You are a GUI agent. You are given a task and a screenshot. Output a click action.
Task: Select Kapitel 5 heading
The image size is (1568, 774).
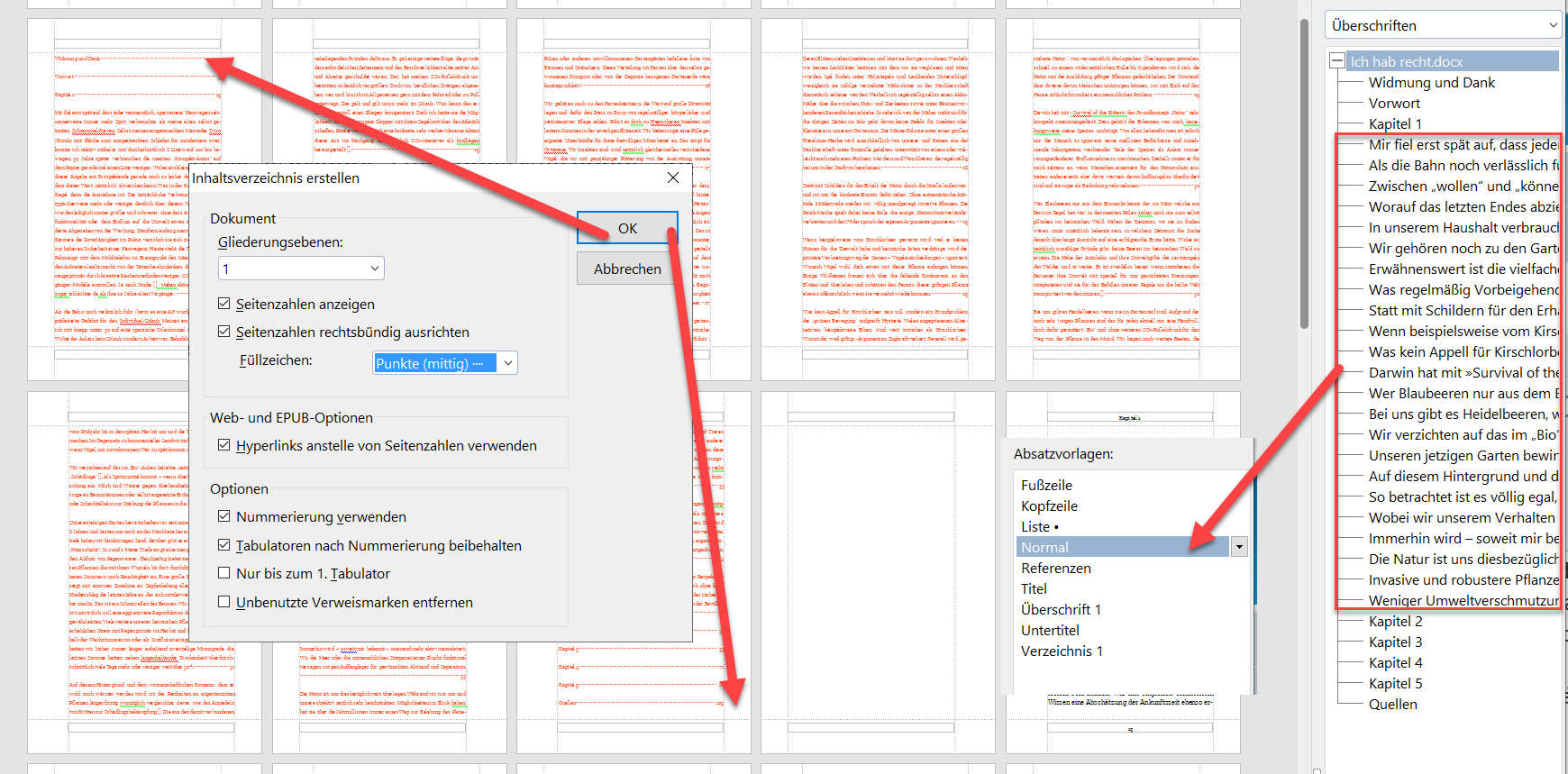click(x=1395, y=683)
